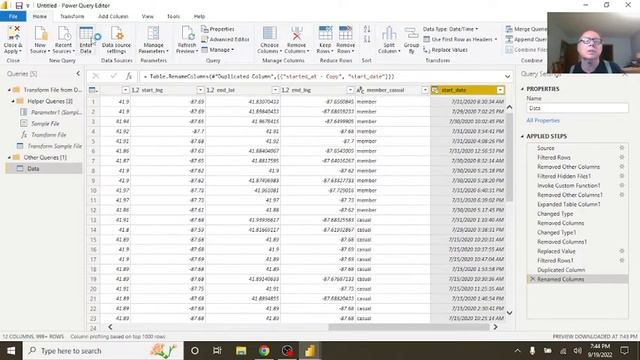
Task: Click the formula bar fx icon
Action: [129, 76]
